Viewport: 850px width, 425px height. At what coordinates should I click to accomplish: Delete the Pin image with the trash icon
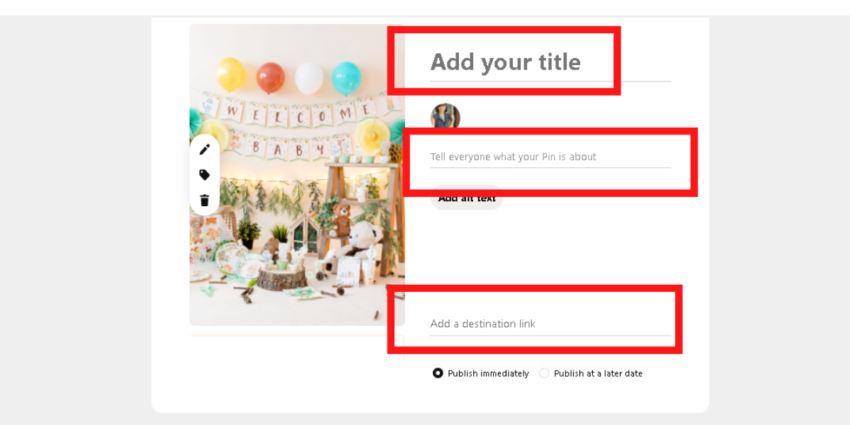tap(205, 200)
